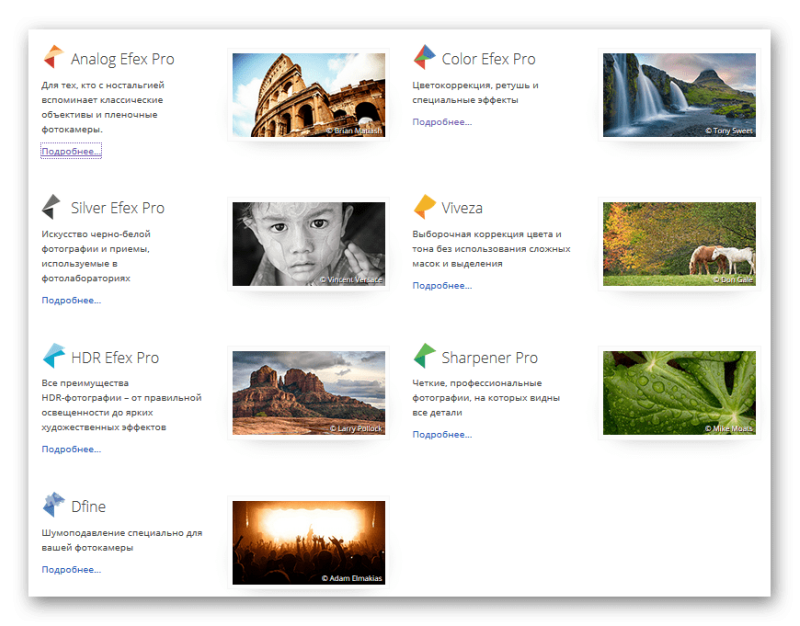Open the black-and-white child portrait thumbnail
Viewport: 800px width, 626px height.
(309, 244)
